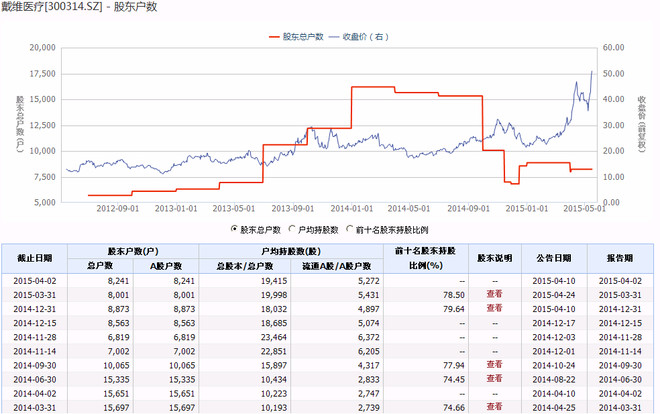Select the 2014-04-02 截止日期 cell
This screenshot has height=414, width=660.
coord(35,393)
